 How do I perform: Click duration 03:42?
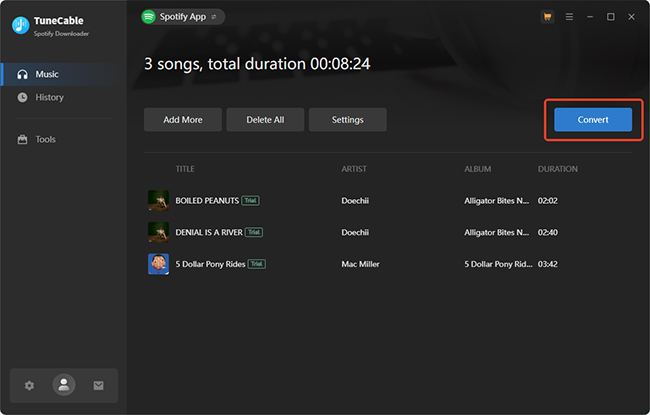(x=548, y=264)
